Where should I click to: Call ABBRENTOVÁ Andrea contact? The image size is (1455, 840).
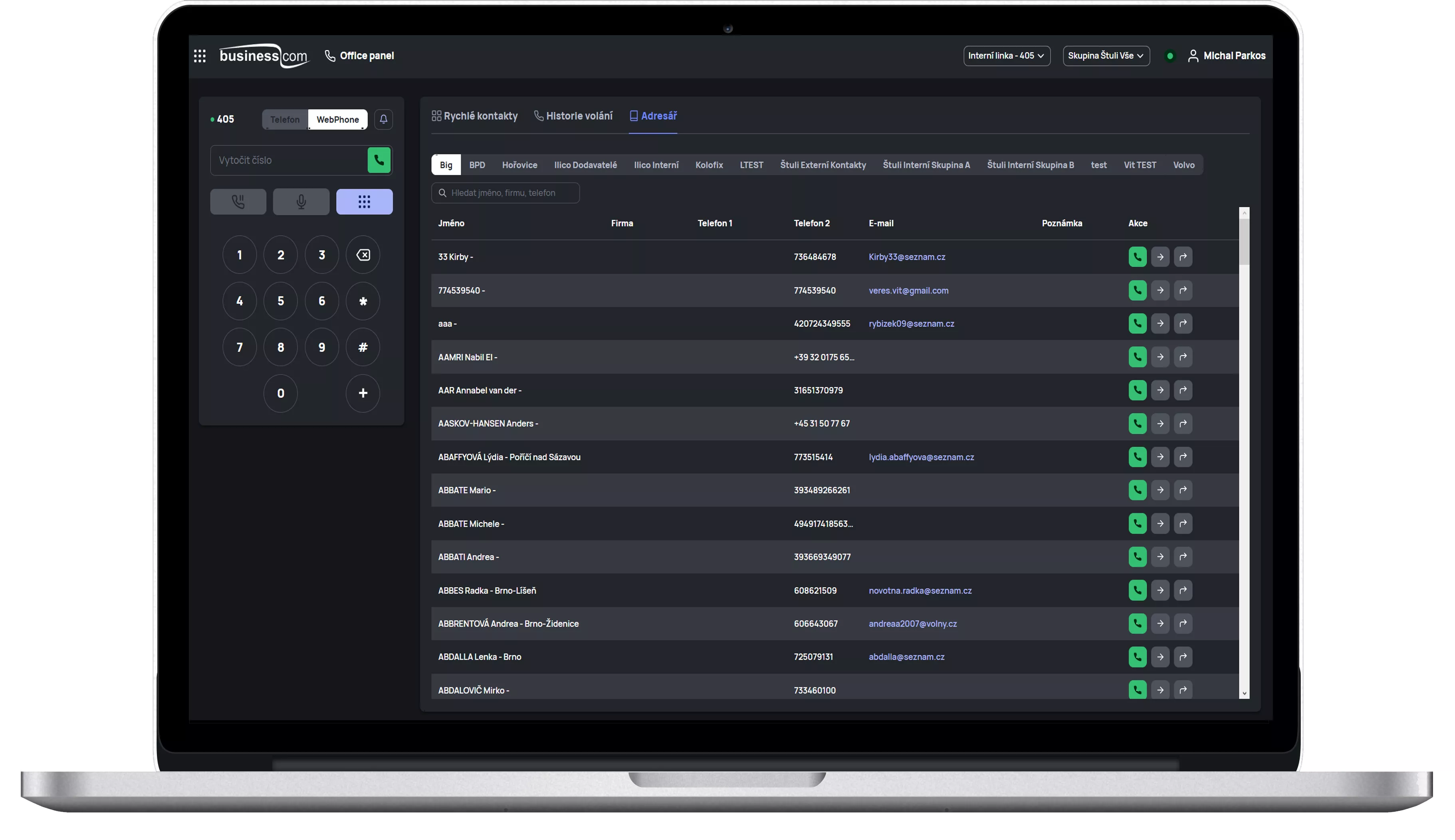click(1137, 624)
